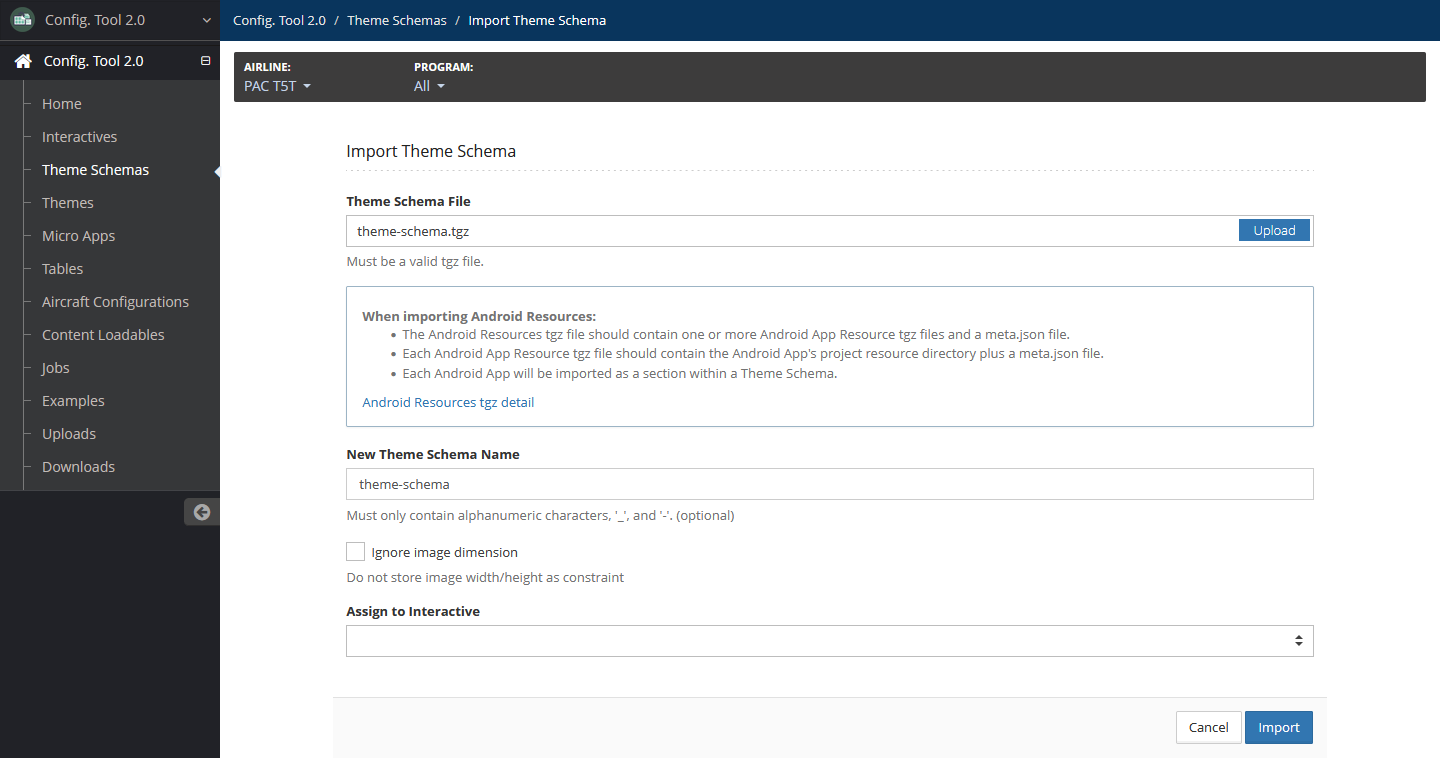The width and height of the screenshot is (1440, 758).
Task: Collapse the Config. Tool 2.0 menu tree
Action: click(x=206, y=61)
